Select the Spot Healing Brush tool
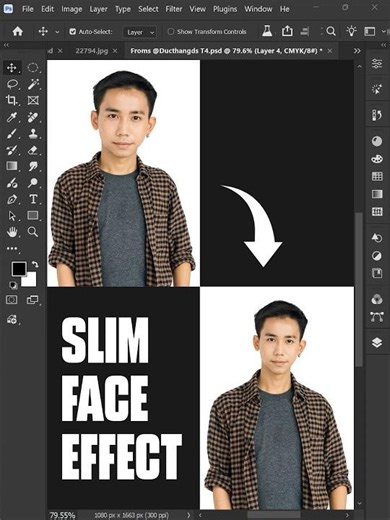This screenshot has height=520, width=390. pos(33,117)
